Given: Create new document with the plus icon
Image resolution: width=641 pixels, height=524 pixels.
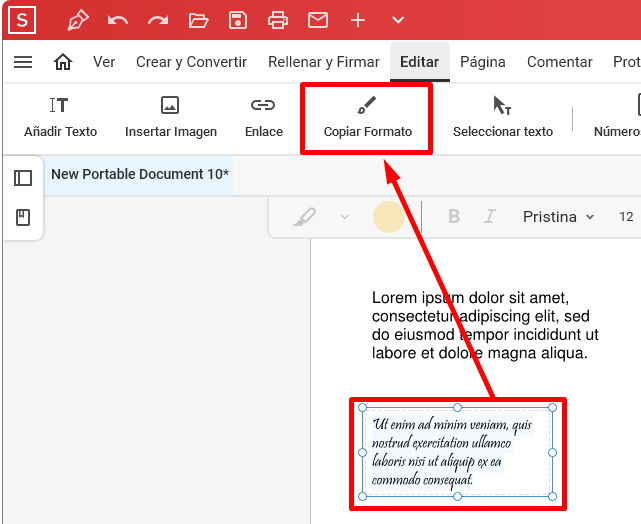Looking at the screenshot, I should (358, 20).
